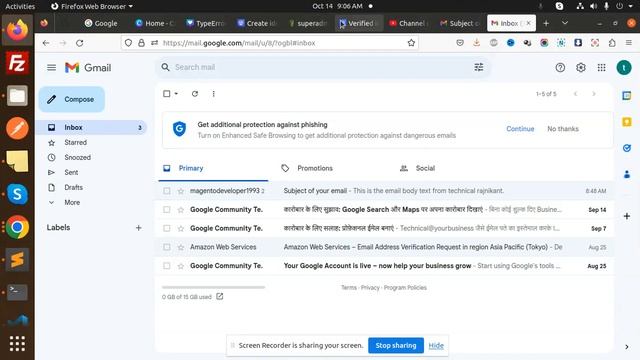Open search options filter icon in search bar
Viewport: 640px width, 360px height.
pyautogui.click(x=479, y=67)
